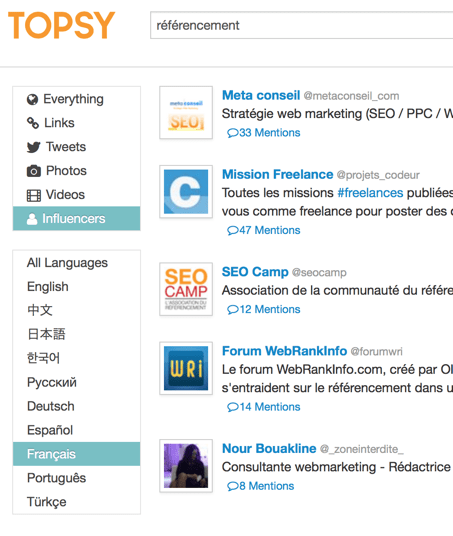Click the Twitter bird icon for Tweets
This screenshot has width=453, height=536.
[34, 147]
